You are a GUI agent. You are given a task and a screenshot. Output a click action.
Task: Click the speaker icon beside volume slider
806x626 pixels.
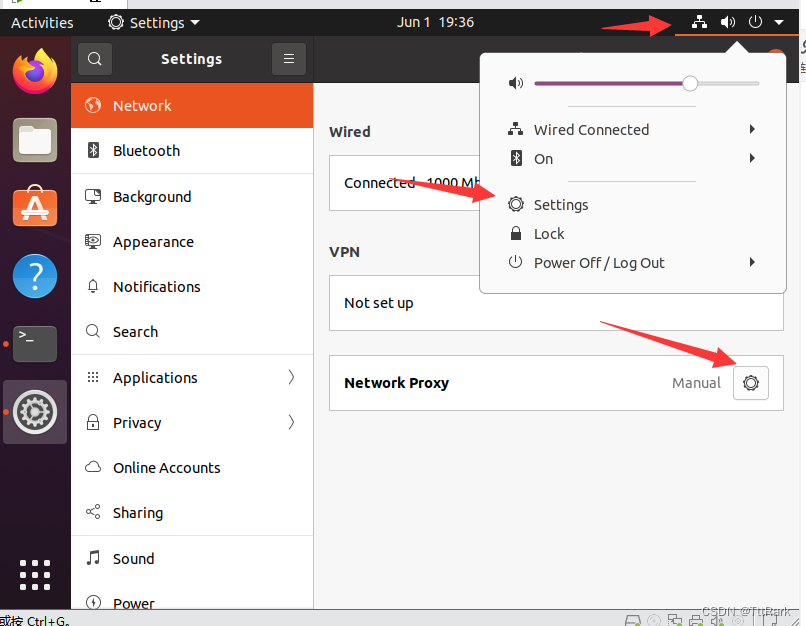pos(516,83)
